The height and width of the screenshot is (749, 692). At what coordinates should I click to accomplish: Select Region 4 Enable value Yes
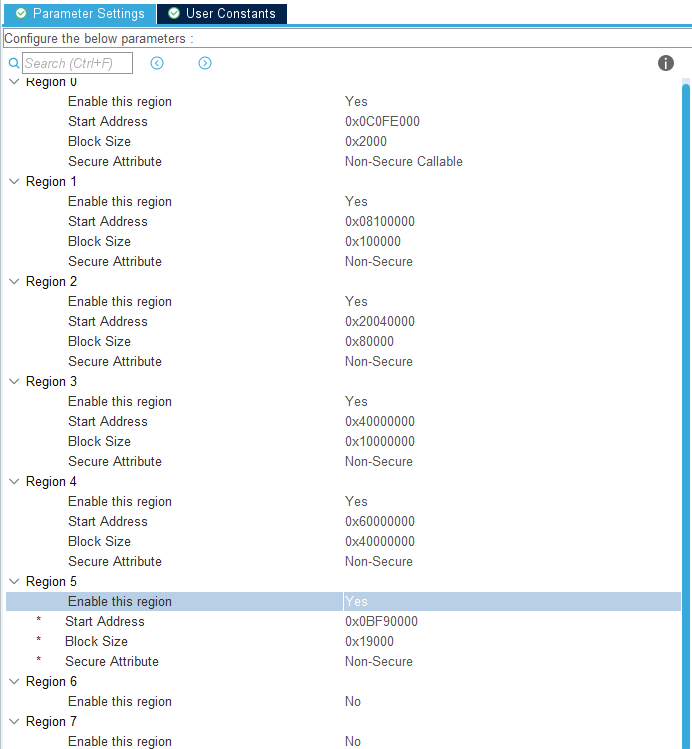pyautogui.click(x=356, y=502)
